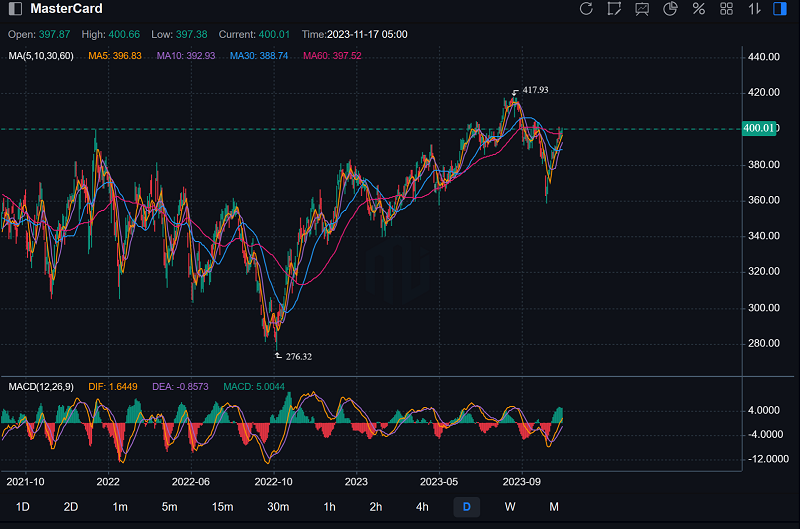
Task: Choose the 1D timeframe option
Action: pos(22,507)
